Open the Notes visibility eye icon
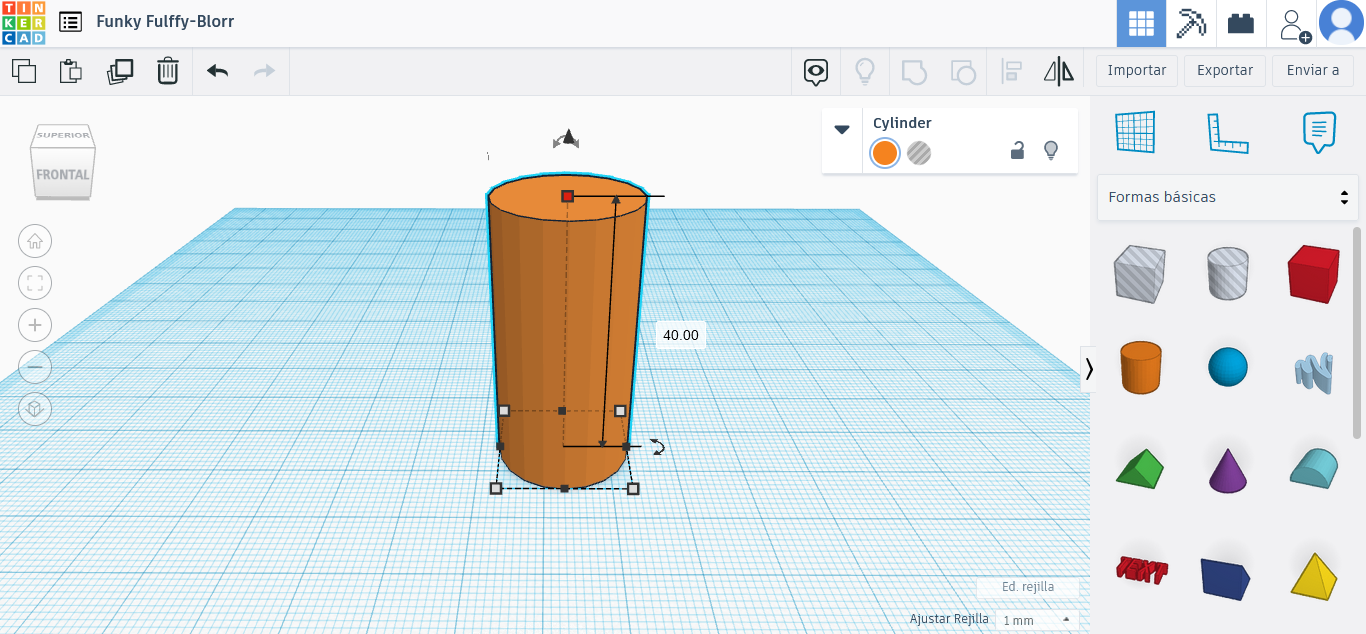Screen dimensions: 1366x634 click(817, 71)
